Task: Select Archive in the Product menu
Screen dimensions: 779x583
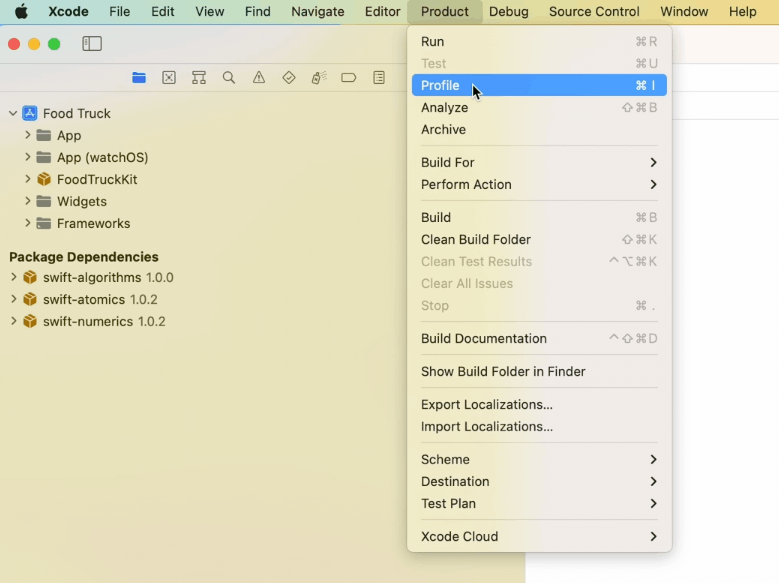Action: (x=539, y=129)
